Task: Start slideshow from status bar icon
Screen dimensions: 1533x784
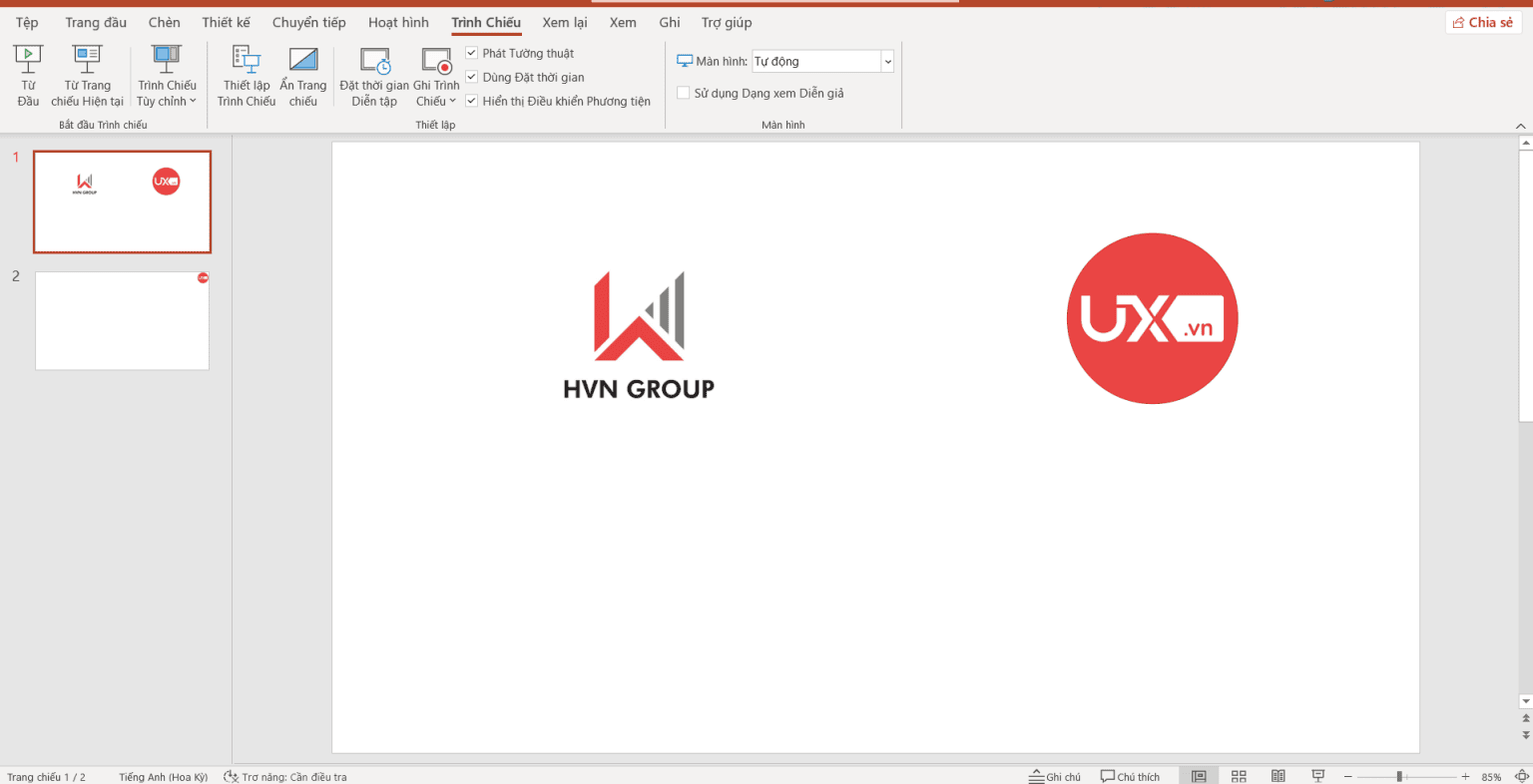Action: tap(1317, 775)
